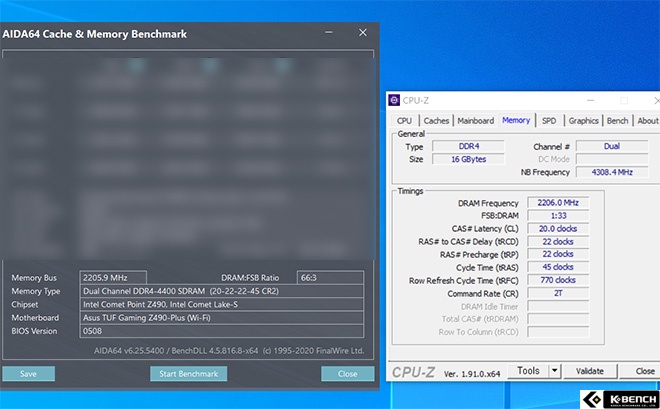660x409 pixels.
Task: Click the Dual Channel # value in CPU-Z
Action: coord(612,146)
